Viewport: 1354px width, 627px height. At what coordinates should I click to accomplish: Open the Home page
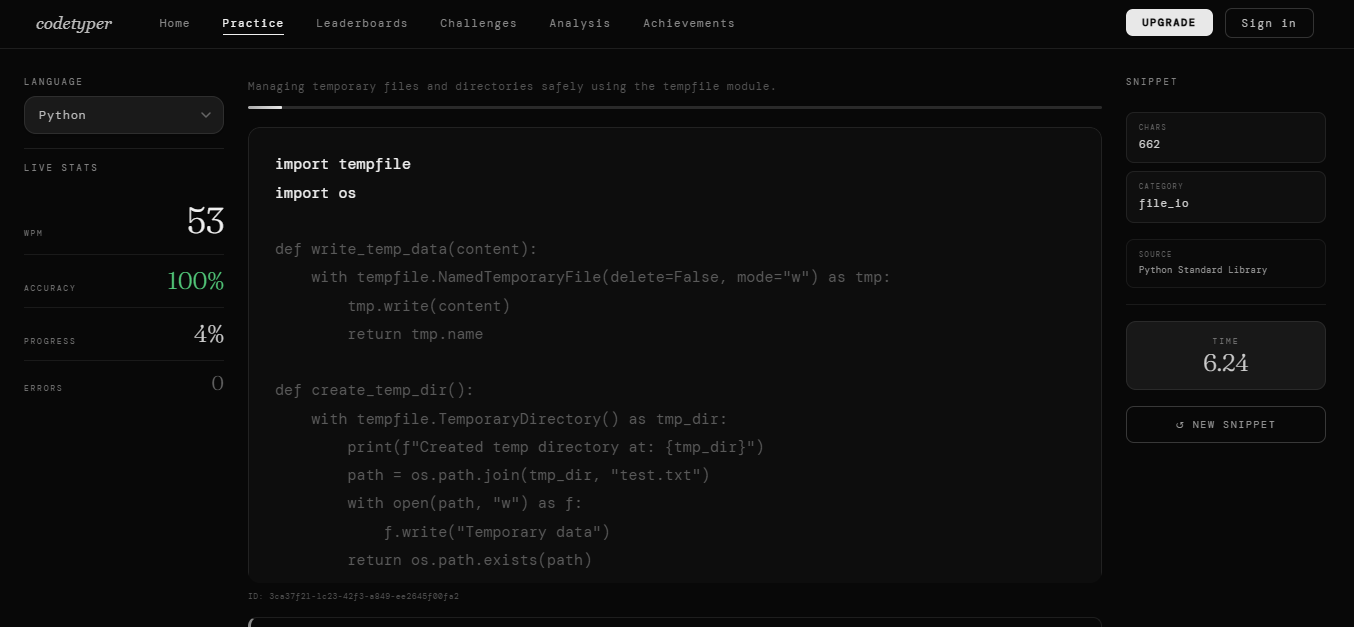(x=174, y=23)
